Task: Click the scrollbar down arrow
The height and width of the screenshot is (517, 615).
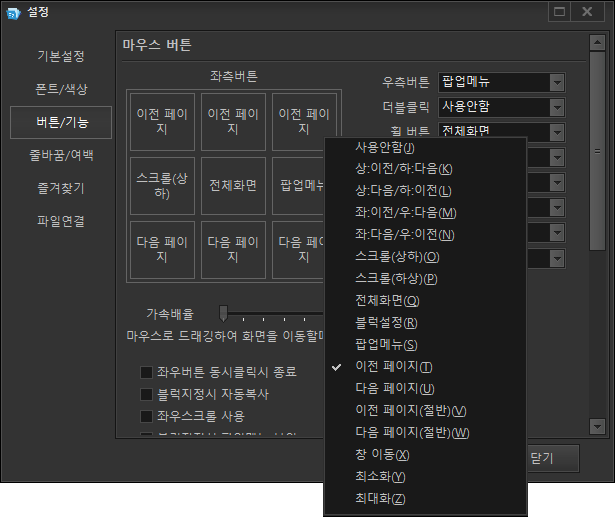Action: (597, 426)
